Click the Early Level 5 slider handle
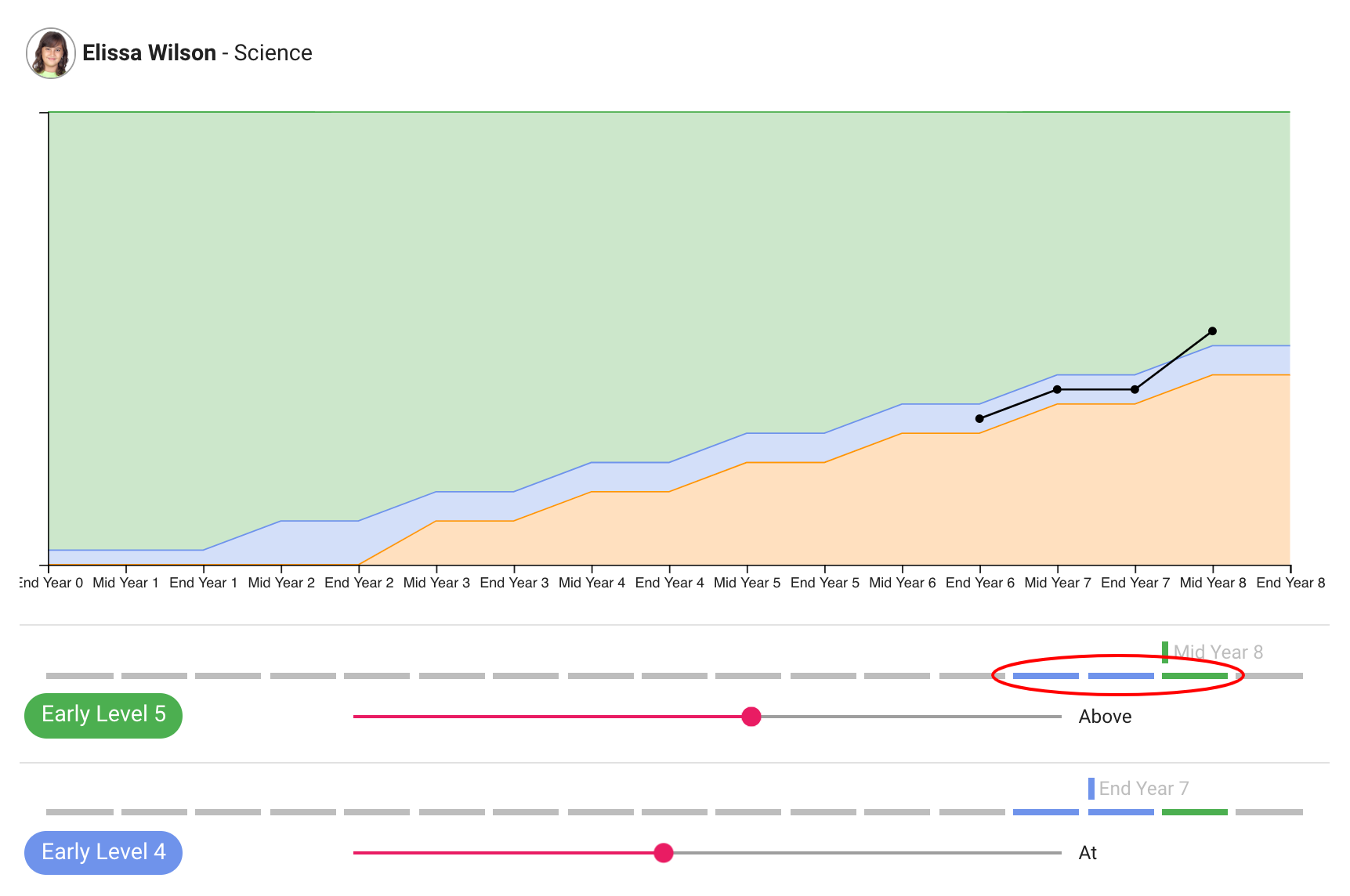Viewport: 1350px width, 896px height. tap(751, 717)
